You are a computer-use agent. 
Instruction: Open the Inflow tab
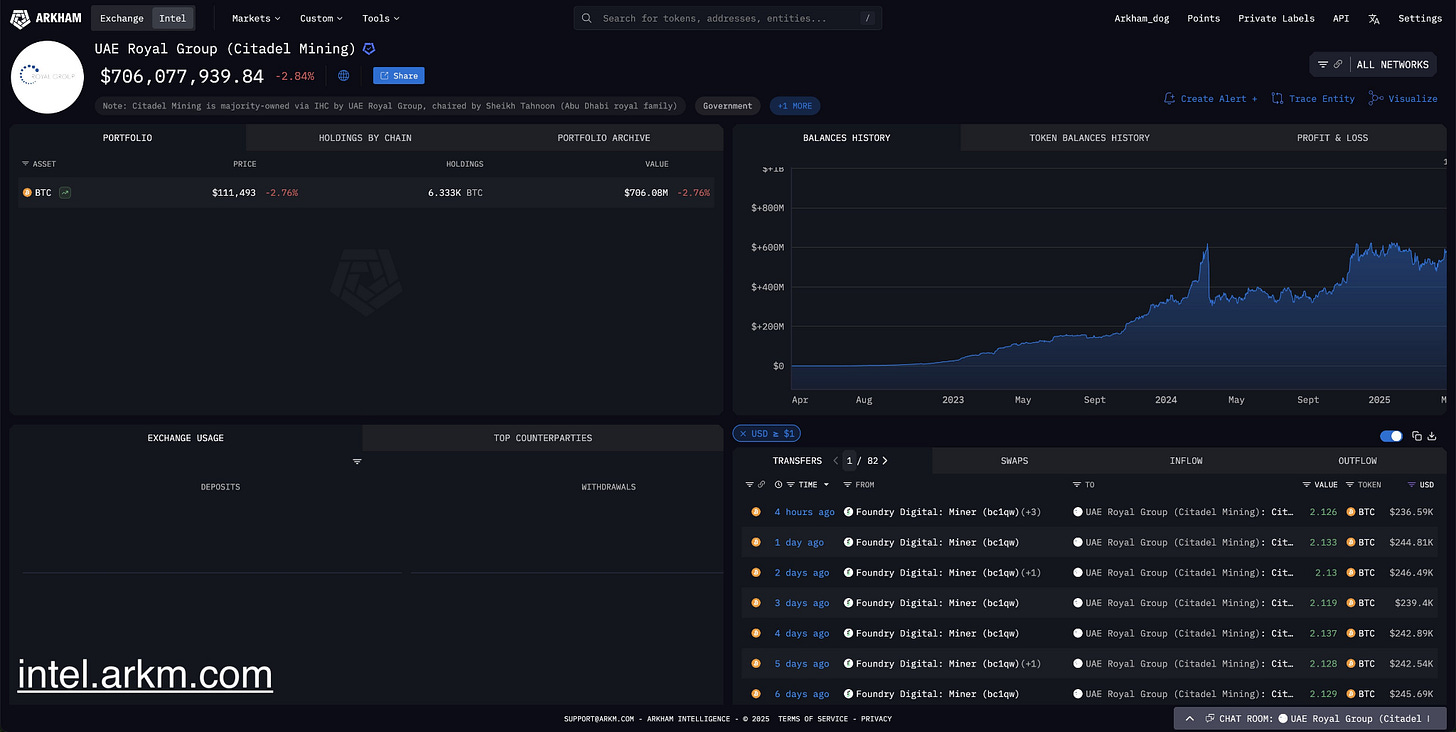tap(1186, 461)
